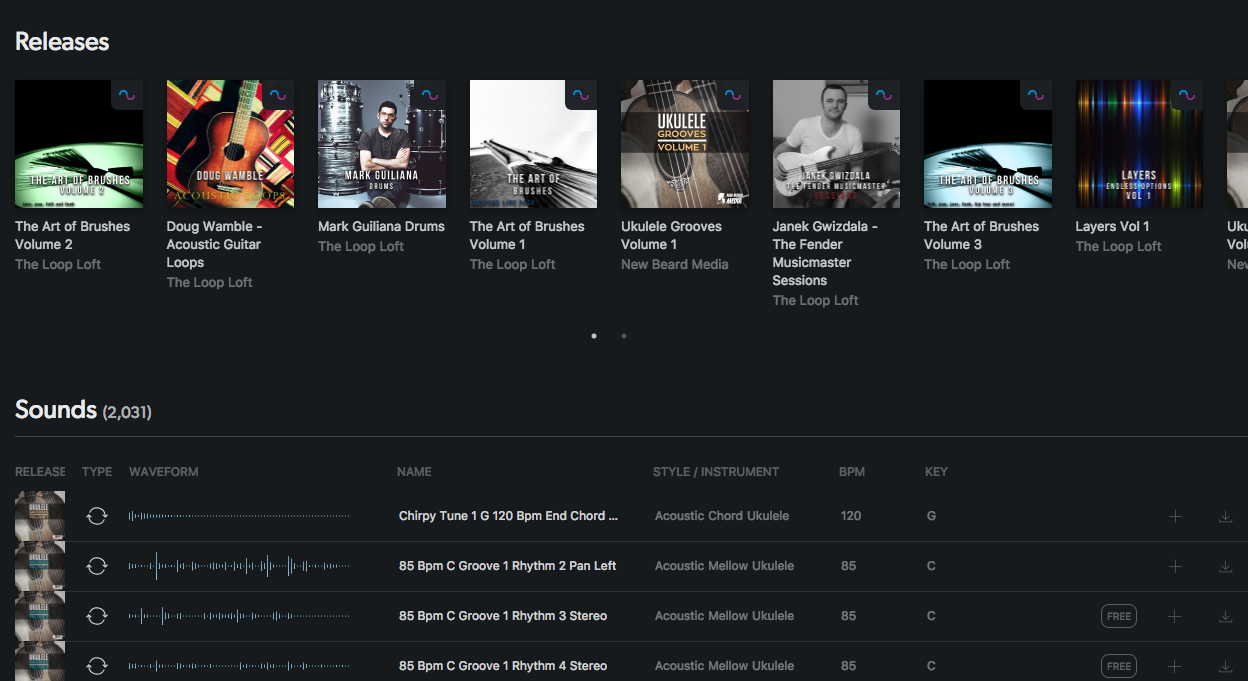Open the "New Beard Media" label link
This screenshot has width=1248, height=681.
pos(675,264)
